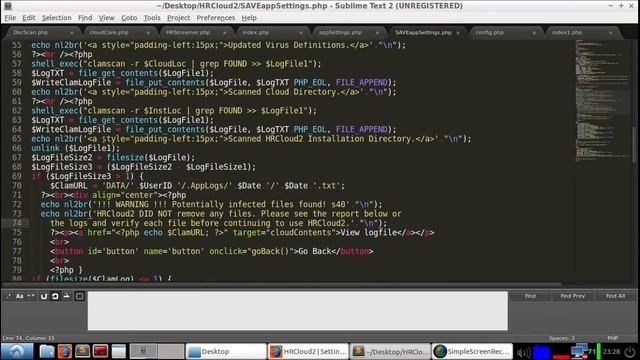This screenshot has height=360, width=640.
Task: Close the index1.php tab
Action: click(x=610, y=33)
